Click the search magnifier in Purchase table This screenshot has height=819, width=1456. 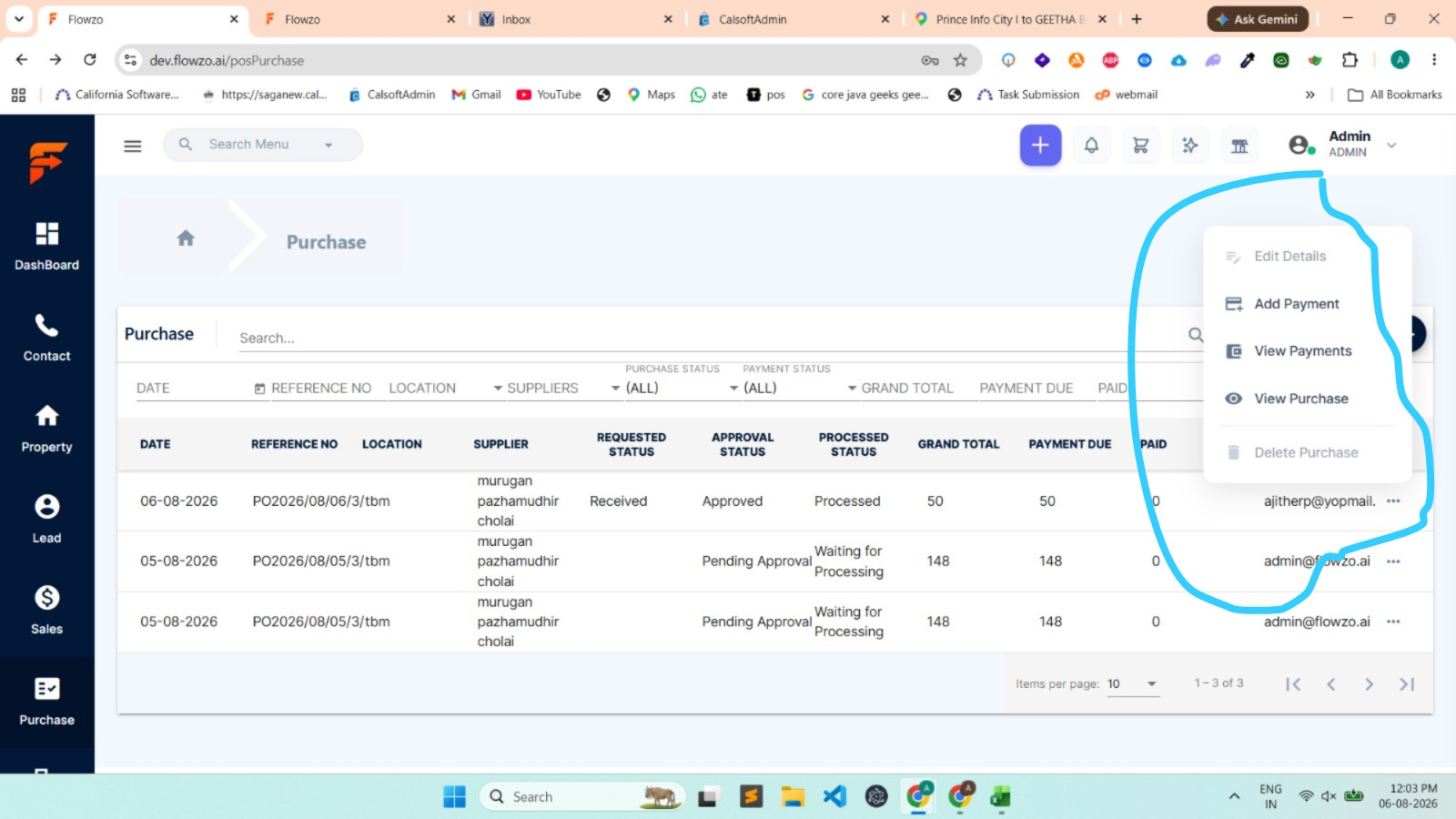(x=1196, y=335)
